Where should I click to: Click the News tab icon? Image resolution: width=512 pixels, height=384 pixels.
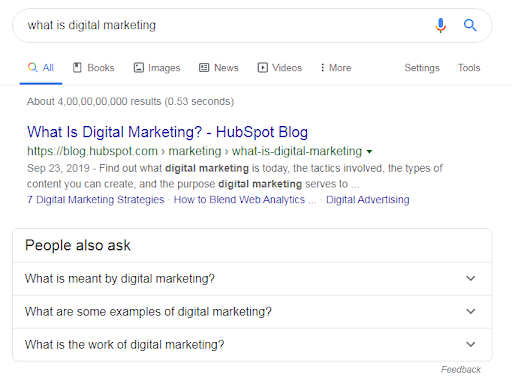(204, 68)
